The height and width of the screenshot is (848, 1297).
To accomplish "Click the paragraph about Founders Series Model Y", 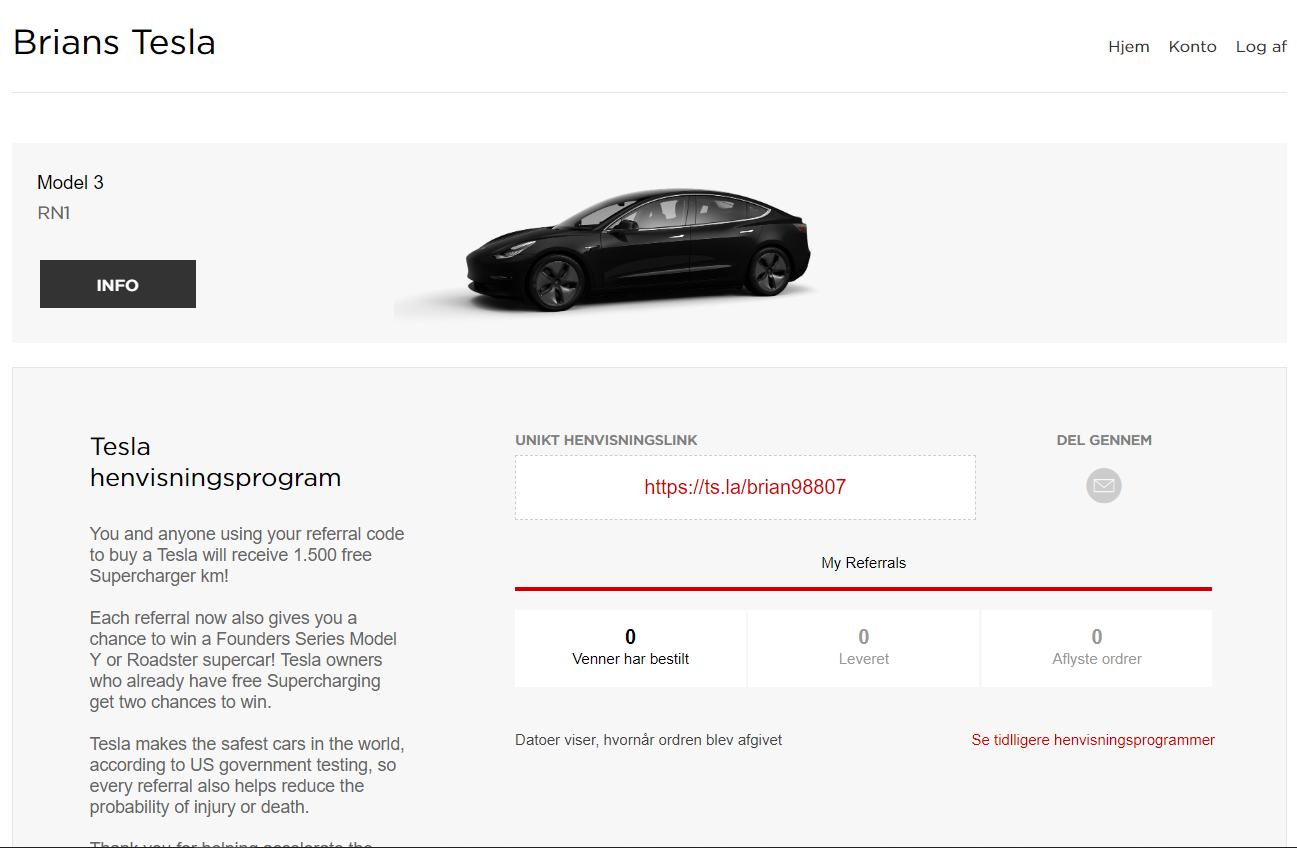I will [243, 660].
